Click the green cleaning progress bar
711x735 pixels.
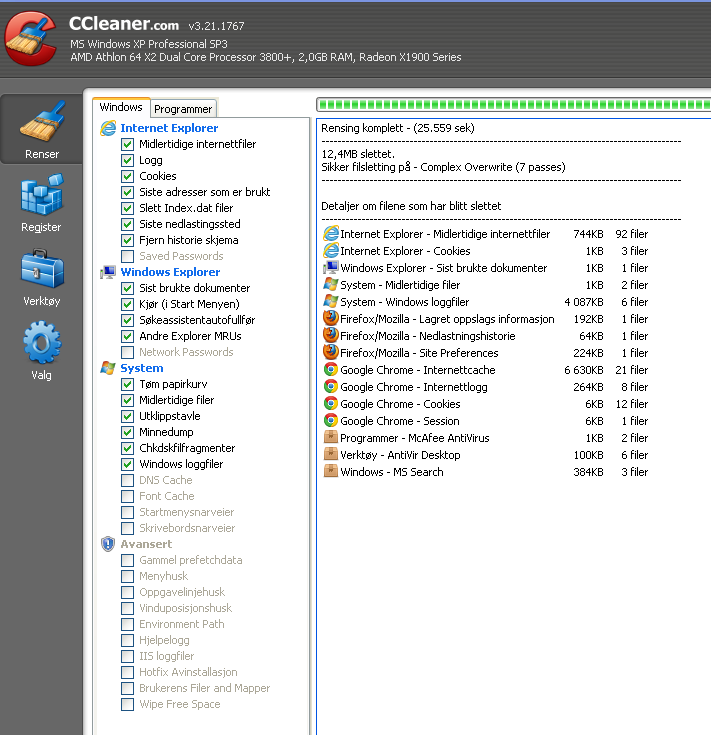[x=514, y=105]
